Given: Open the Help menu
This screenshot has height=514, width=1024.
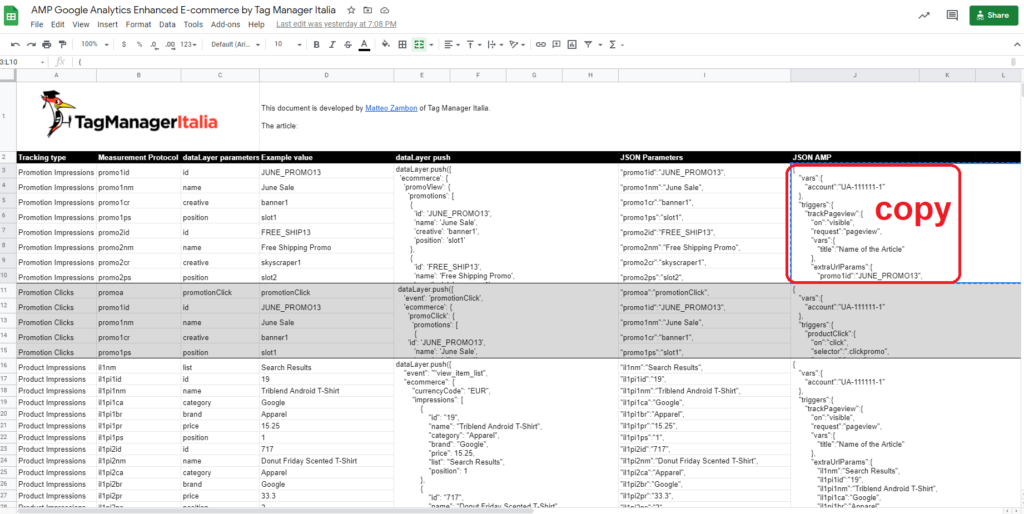Looking at the screenshot, I should tap(257, 24).
